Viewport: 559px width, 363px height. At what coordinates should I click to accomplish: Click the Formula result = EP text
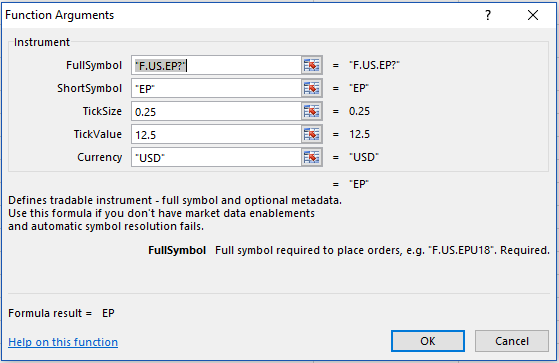(61, 313)
